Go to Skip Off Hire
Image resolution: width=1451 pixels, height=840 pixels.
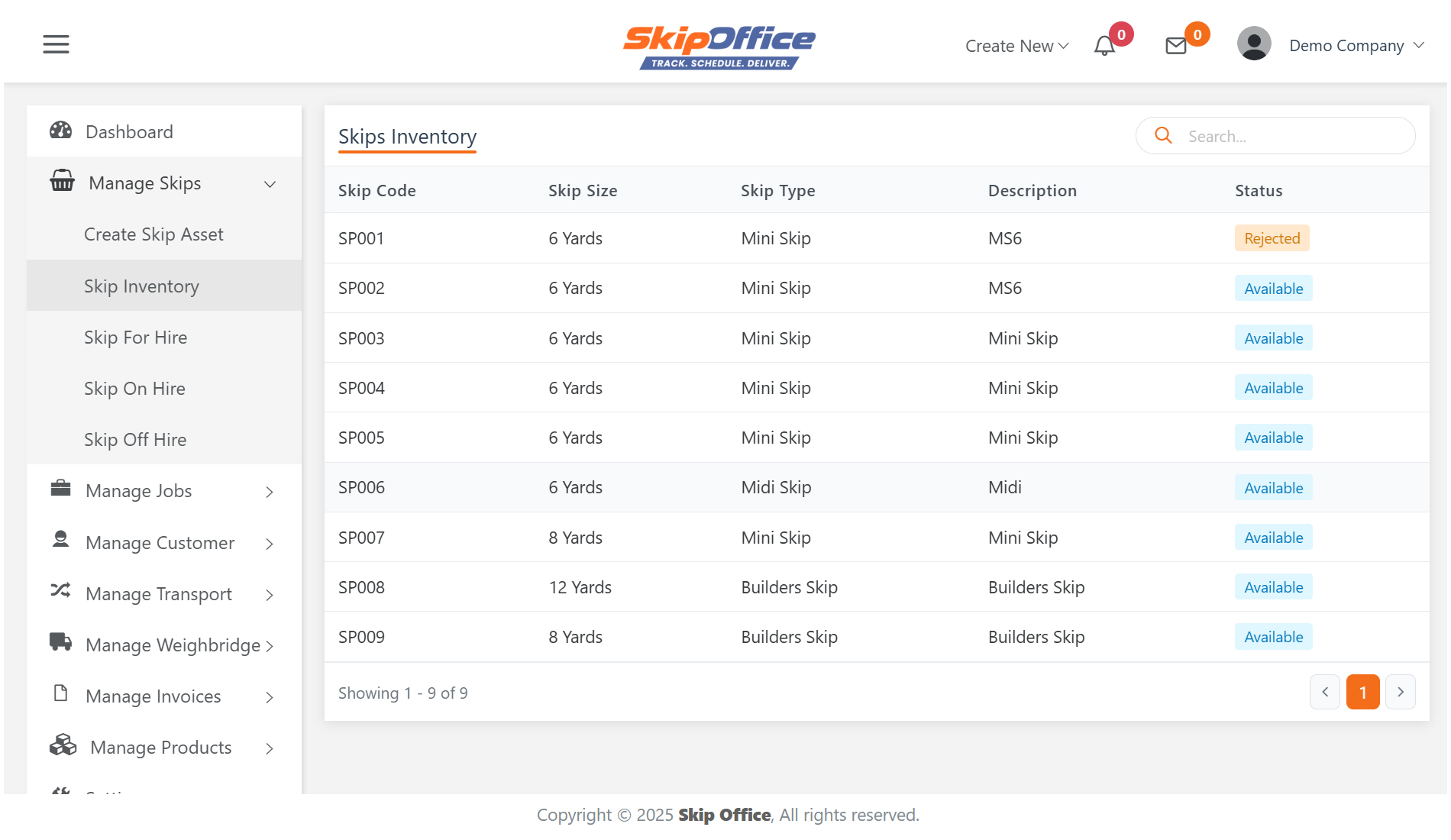(135, 440)
